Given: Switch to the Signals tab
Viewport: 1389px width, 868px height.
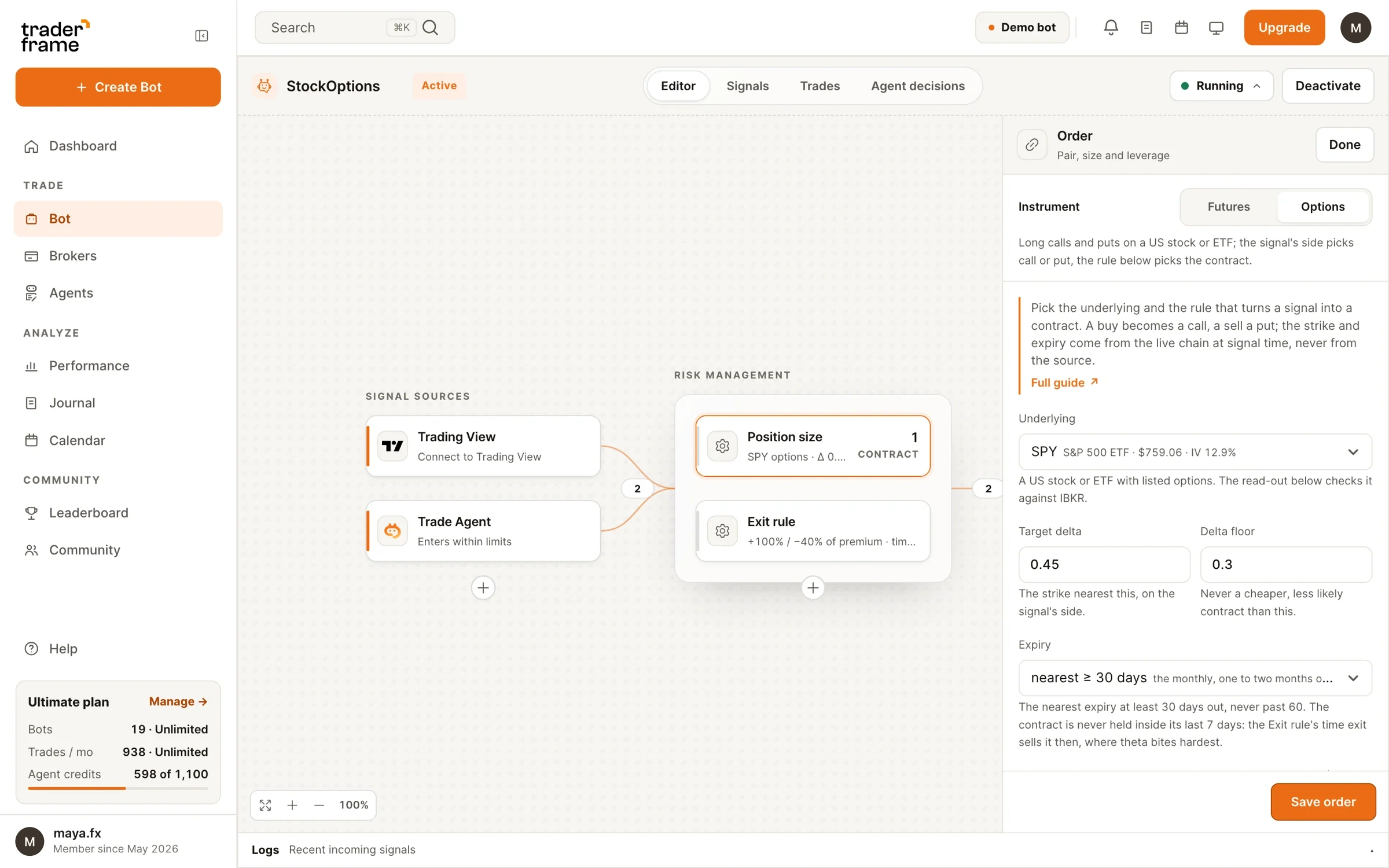Looking at the screenshot, I should click(x=747, y=86).
